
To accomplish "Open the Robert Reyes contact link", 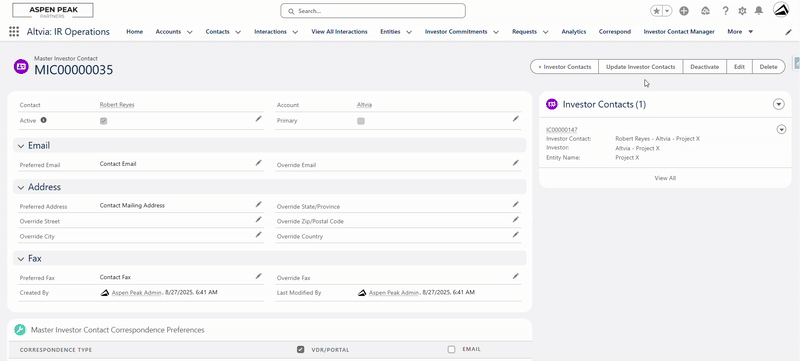I will click(x=117, y=105).
